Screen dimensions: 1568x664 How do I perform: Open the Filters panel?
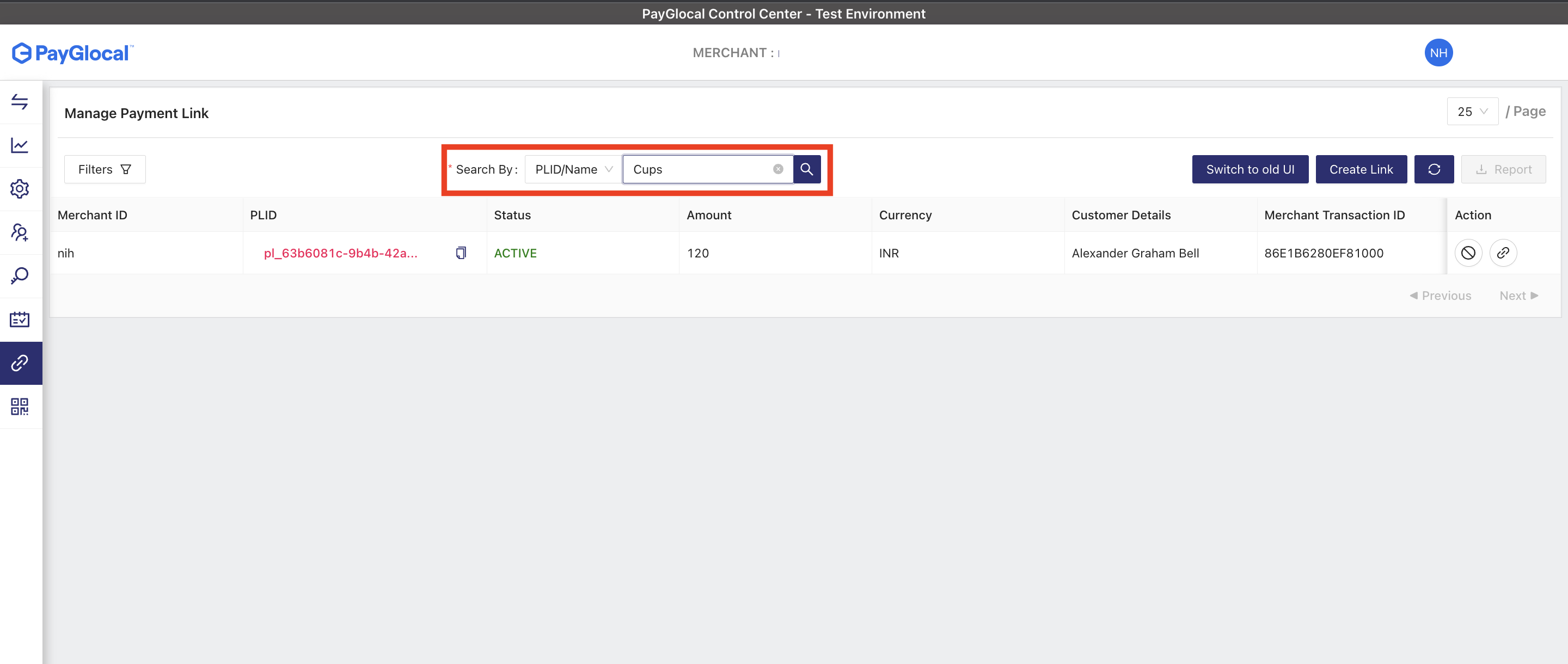click(x=105, y=169)
